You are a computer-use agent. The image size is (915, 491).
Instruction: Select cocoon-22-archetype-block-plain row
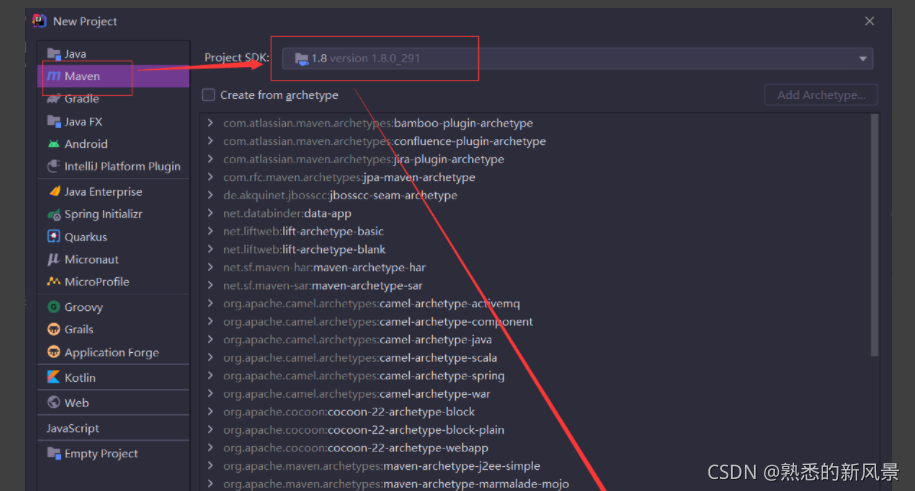click(534, 430)
